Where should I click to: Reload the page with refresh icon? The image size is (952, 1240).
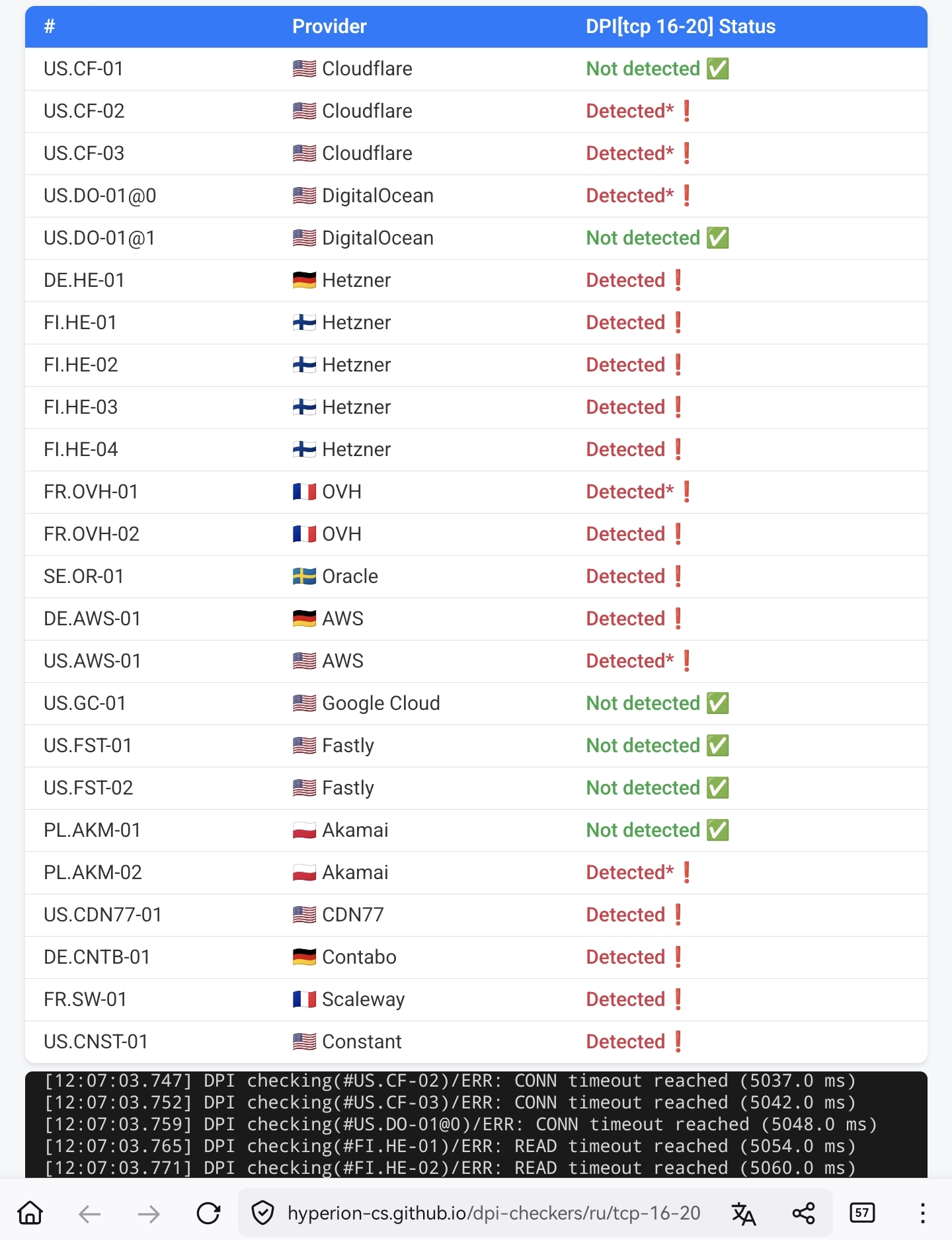click(208, 1213)
